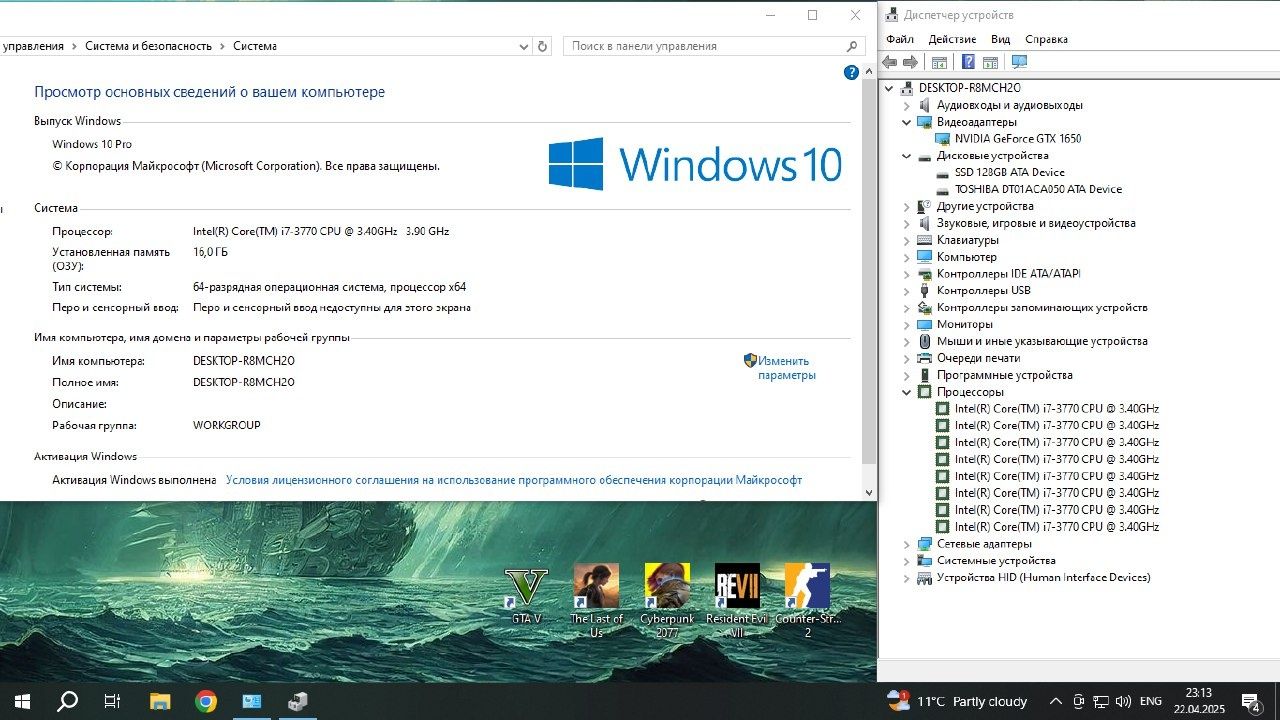Click the Изменить параметры link
Viewport: 1280px width, 720px height.
pos(786,368)
